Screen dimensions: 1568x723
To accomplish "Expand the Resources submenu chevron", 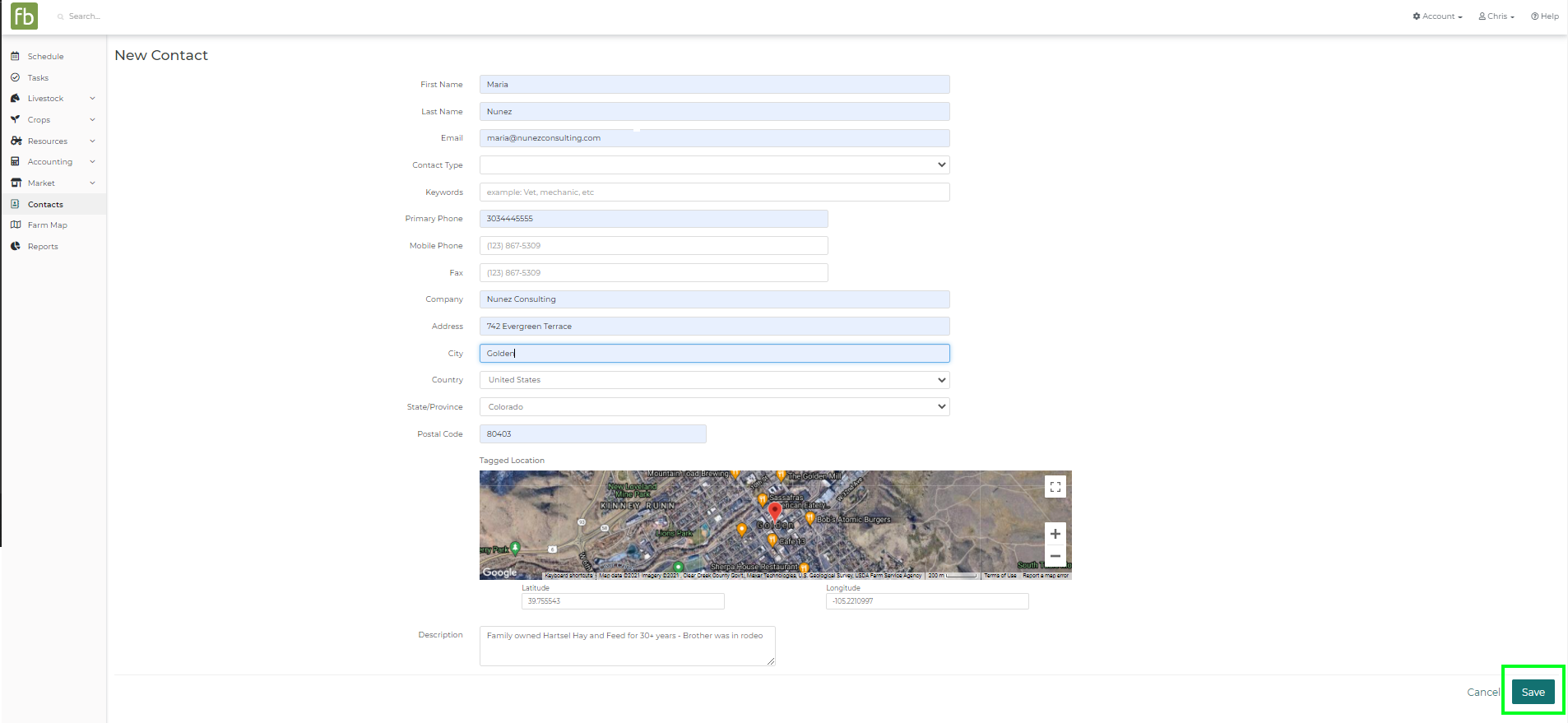I will pos(92,141).
